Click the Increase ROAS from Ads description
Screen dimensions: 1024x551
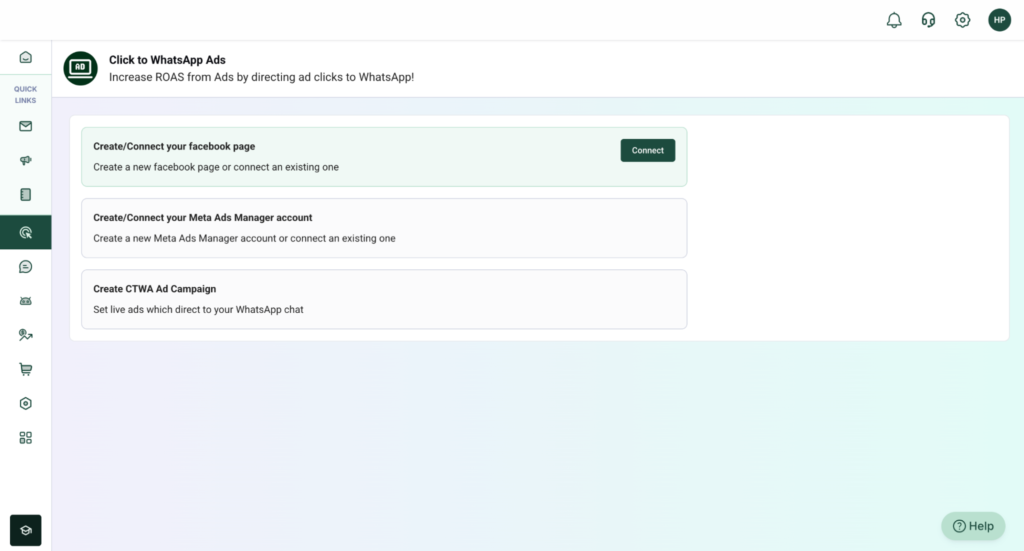(261, 77)
